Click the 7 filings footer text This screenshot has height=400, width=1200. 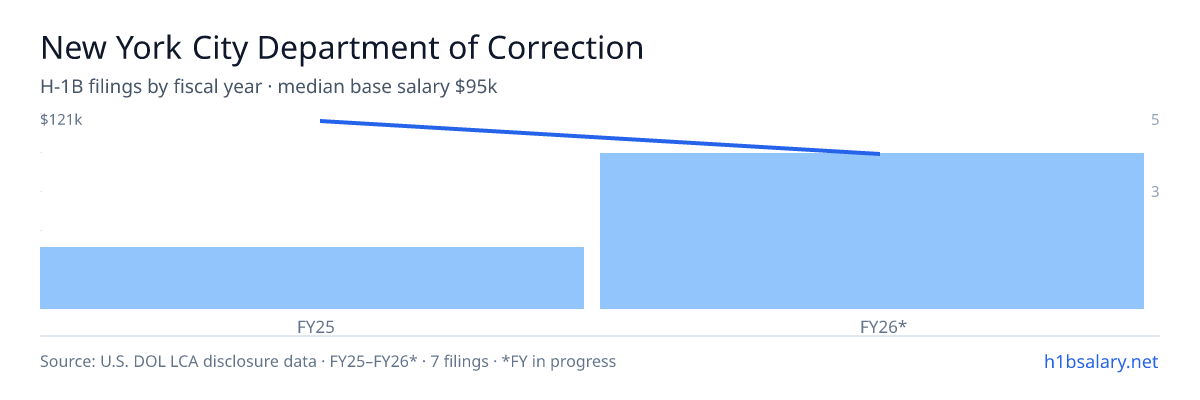tap(455, 361)
